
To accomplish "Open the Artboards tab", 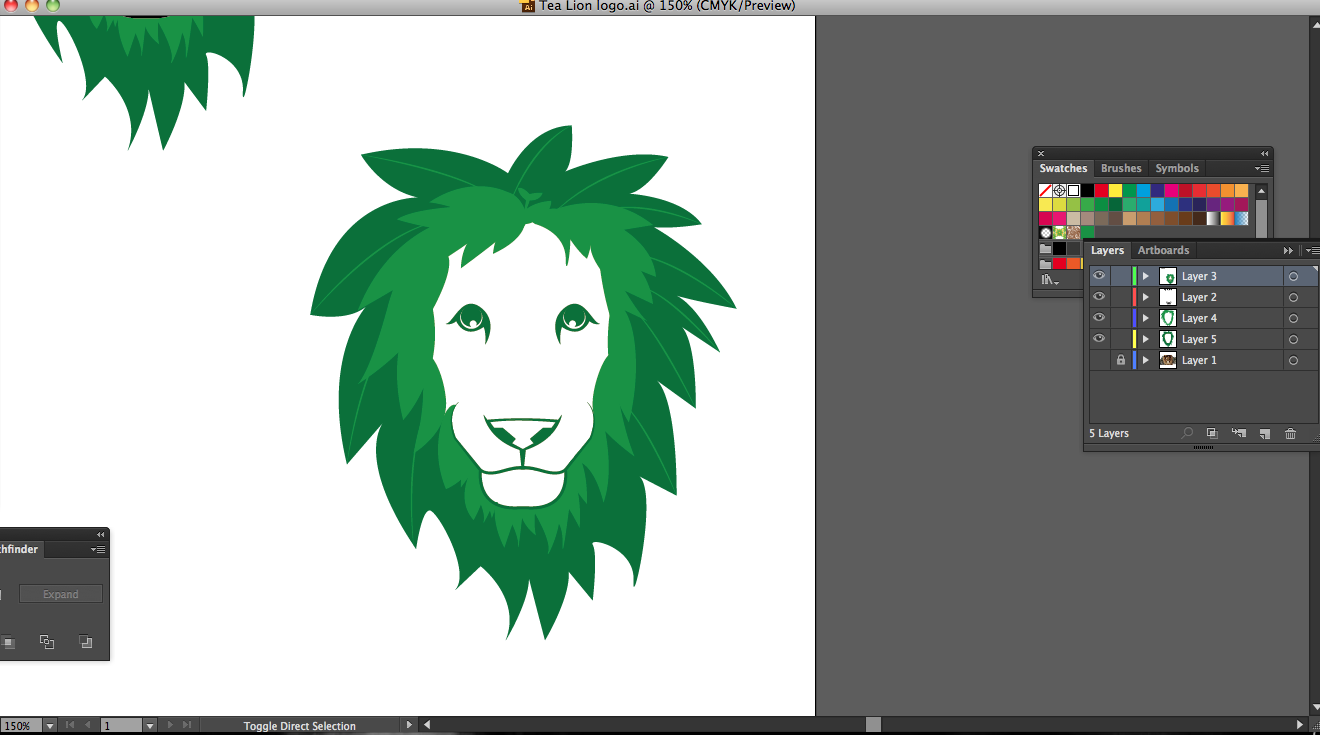I will 1163,250.
